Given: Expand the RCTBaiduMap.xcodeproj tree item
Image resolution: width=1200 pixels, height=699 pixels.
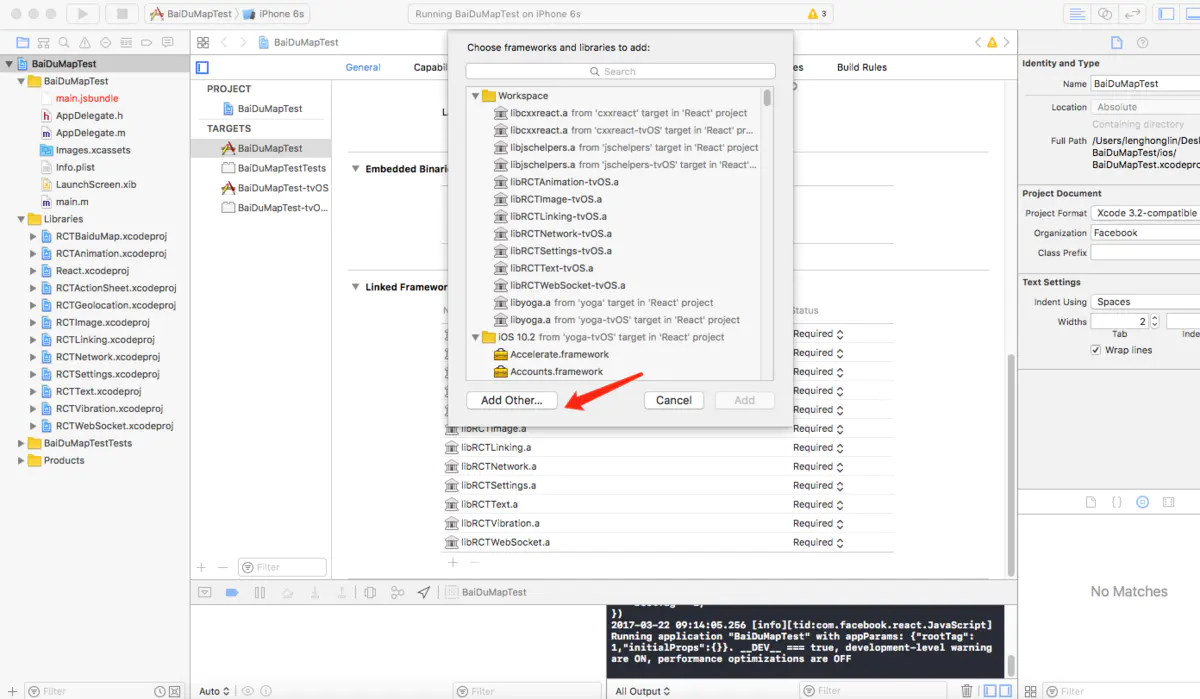Looking at the screenshot, I should [x=33, y=236].
